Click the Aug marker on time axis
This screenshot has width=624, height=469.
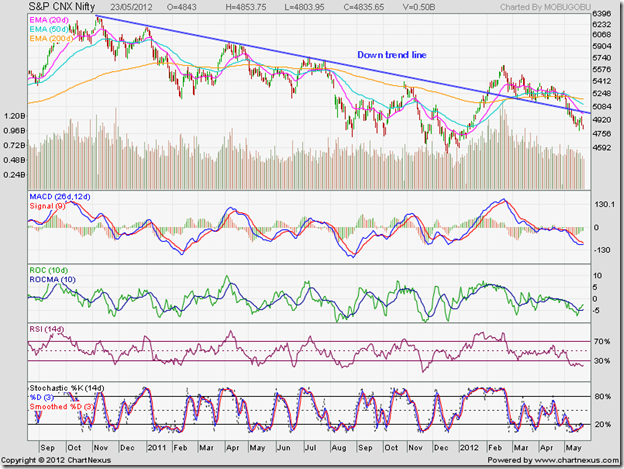point(339,448)
